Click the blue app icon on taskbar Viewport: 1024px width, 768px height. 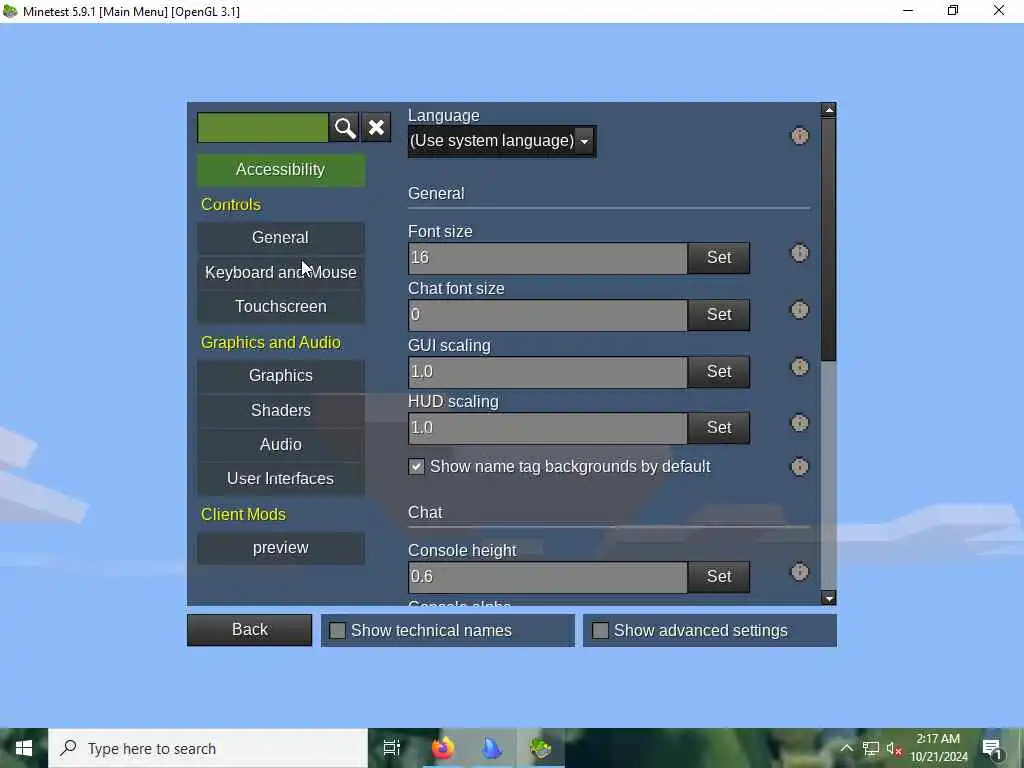(492, 748)
